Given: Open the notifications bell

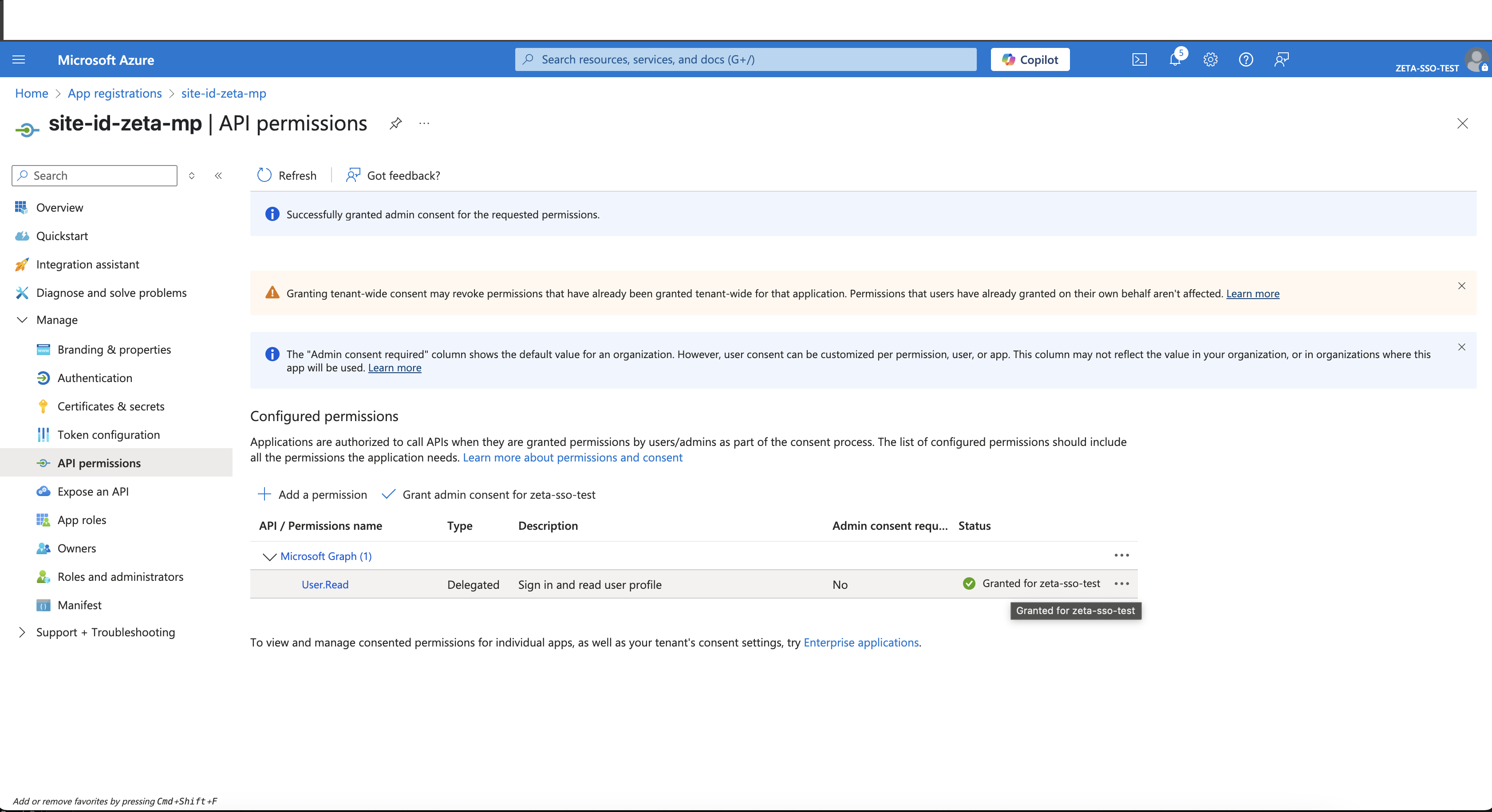Looking at the screenshot, I should (1175, 59).
